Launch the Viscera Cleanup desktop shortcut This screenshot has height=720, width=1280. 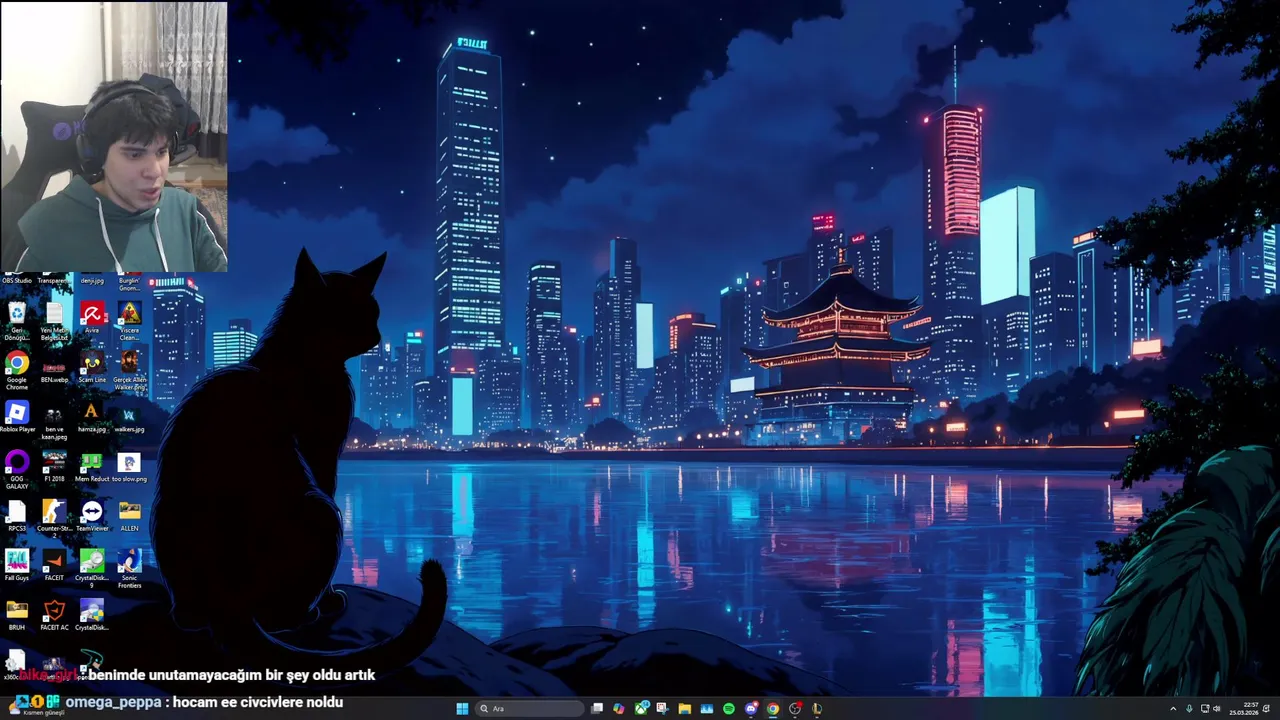coord(129,321)
